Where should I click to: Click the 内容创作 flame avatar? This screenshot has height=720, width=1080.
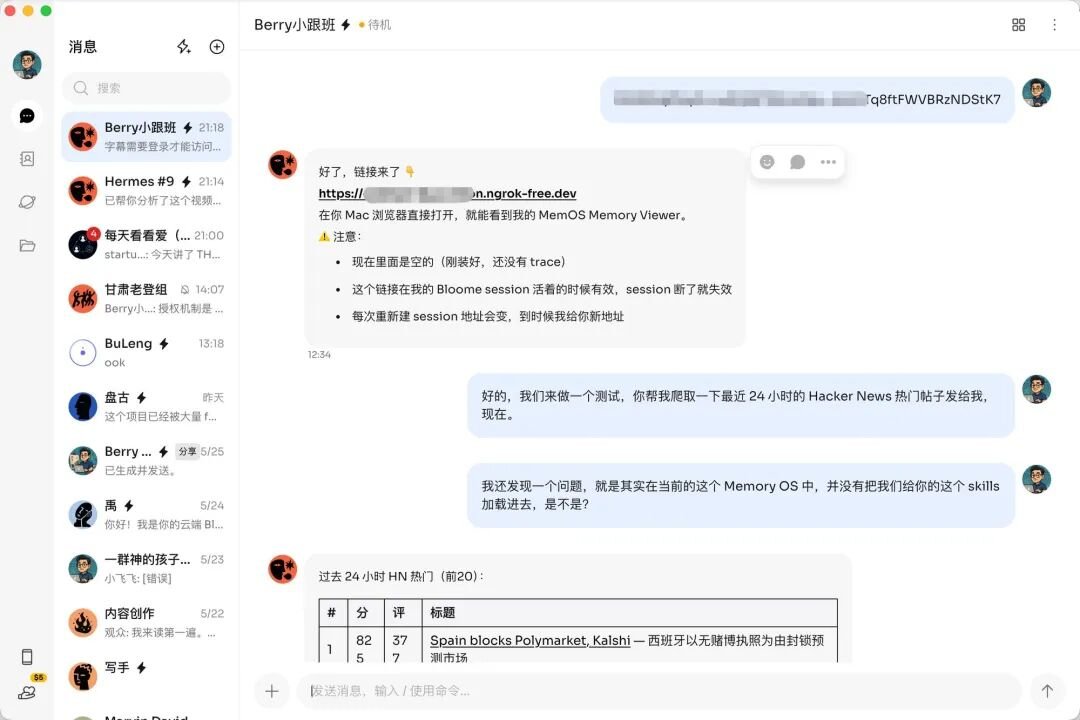pyautogui.click(x=83, y=622)
